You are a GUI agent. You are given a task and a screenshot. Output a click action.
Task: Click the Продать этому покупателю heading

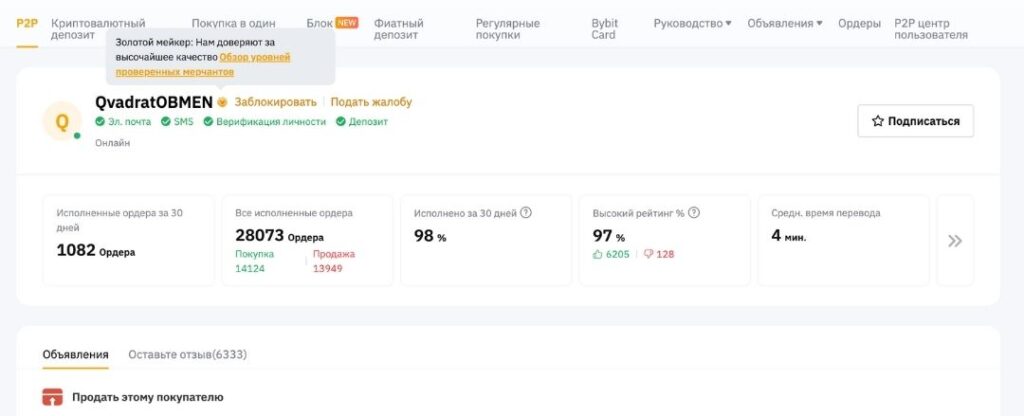pyautogui.click(x=148, y=396)
